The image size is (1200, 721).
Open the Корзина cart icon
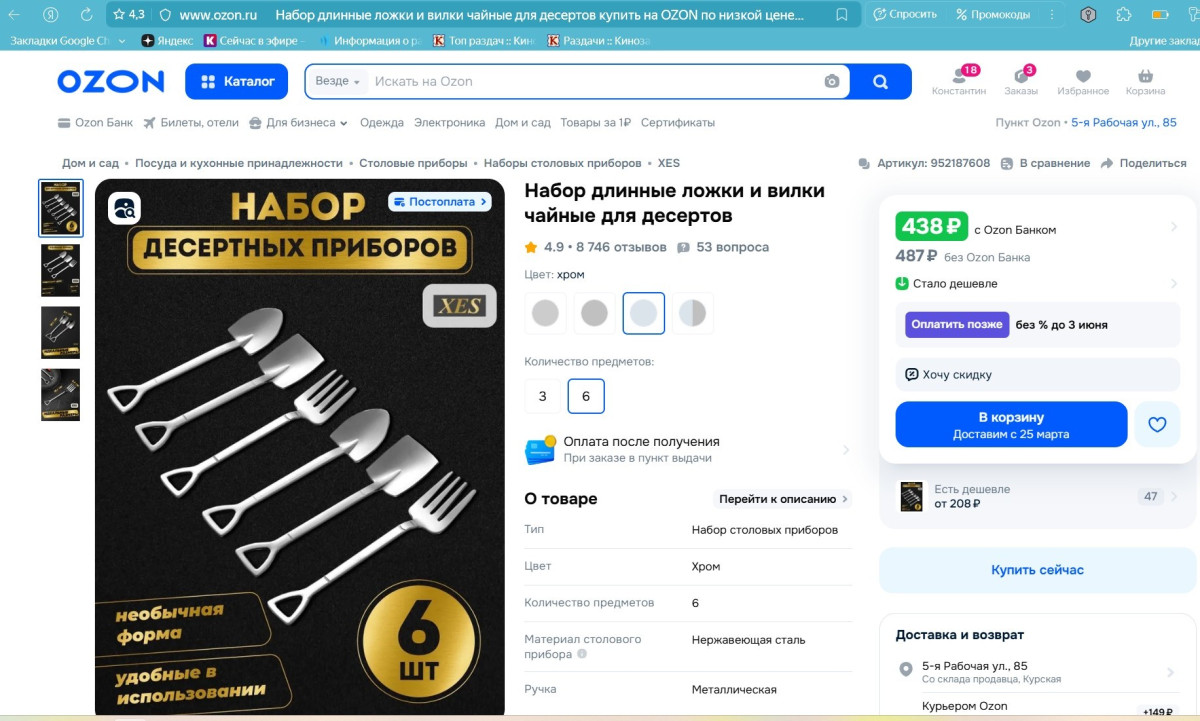[1145, 76]
